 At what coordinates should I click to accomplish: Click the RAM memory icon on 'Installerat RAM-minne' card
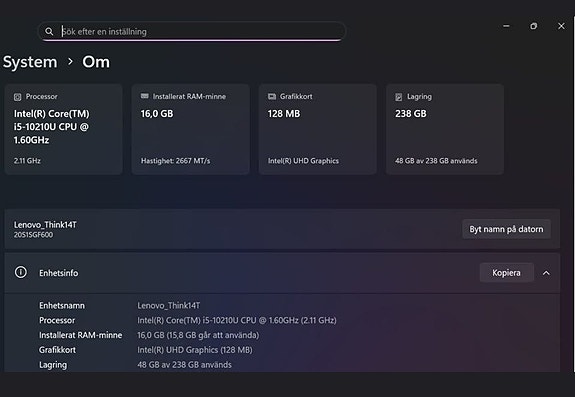coord(144,96)
